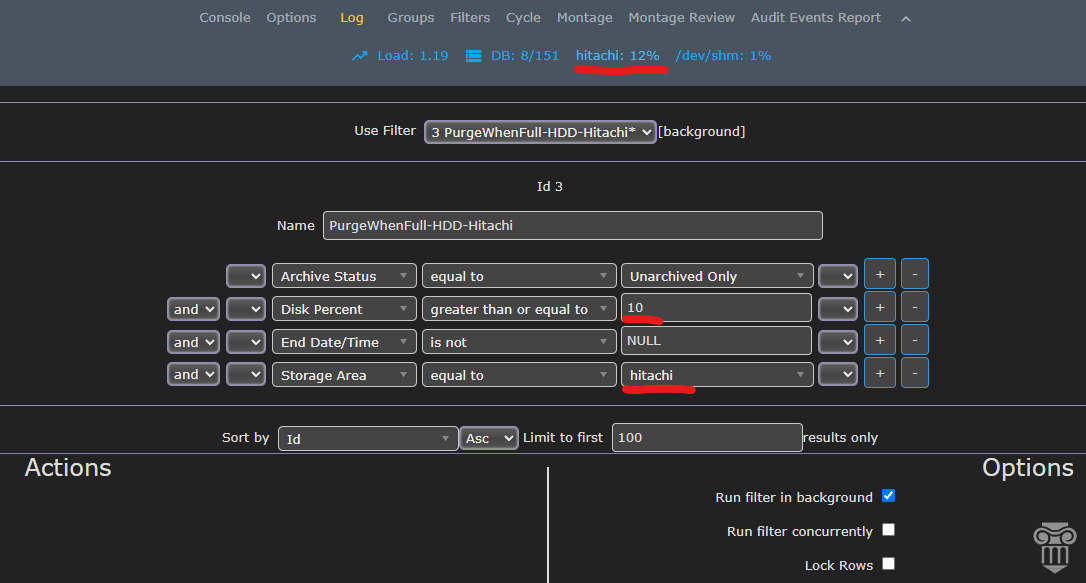This screenshot has height=583, width=1086.
Task: Open the 'and' conjunction dropdown for Disk Percent
Action: coord(193,309)
